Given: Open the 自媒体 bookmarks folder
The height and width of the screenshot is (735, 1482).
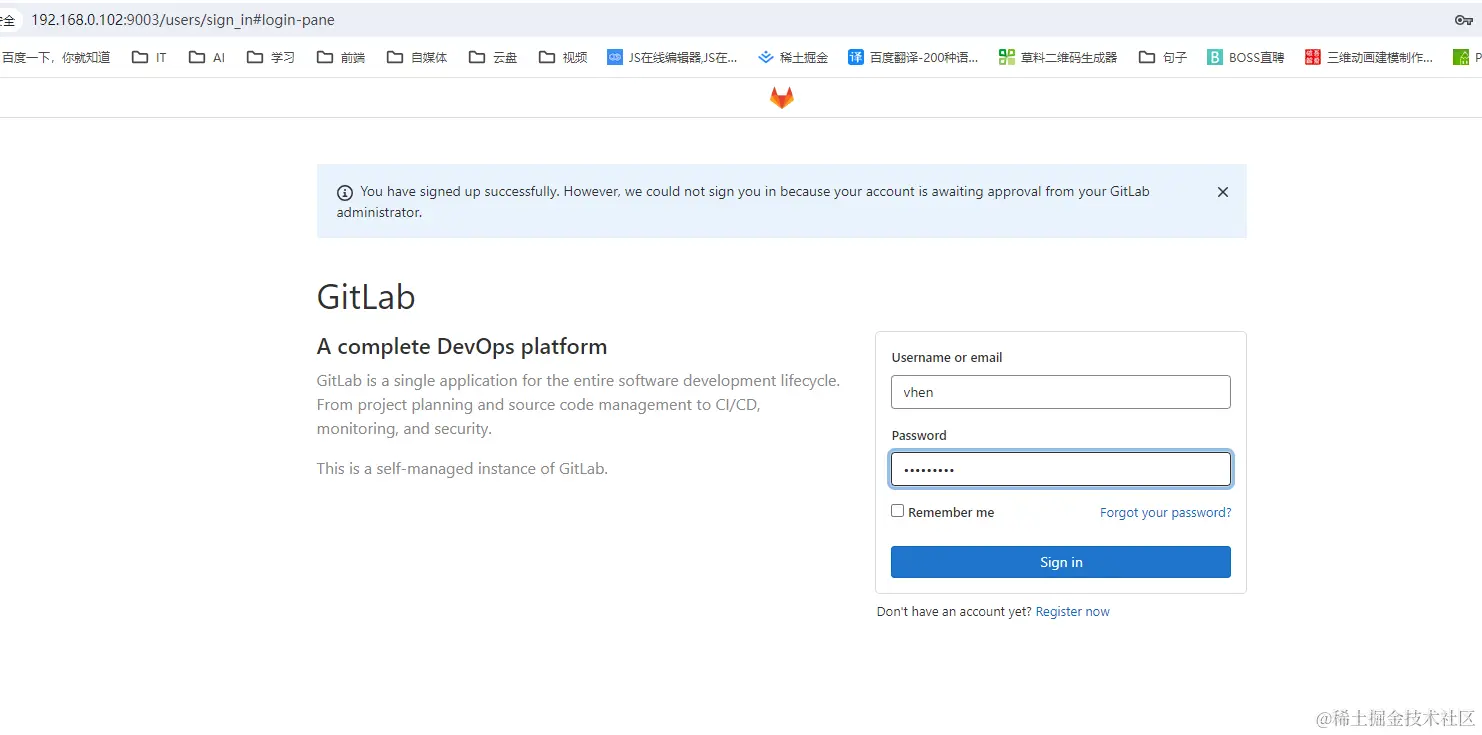Looking at the screenshot, I should coord(417,57).
